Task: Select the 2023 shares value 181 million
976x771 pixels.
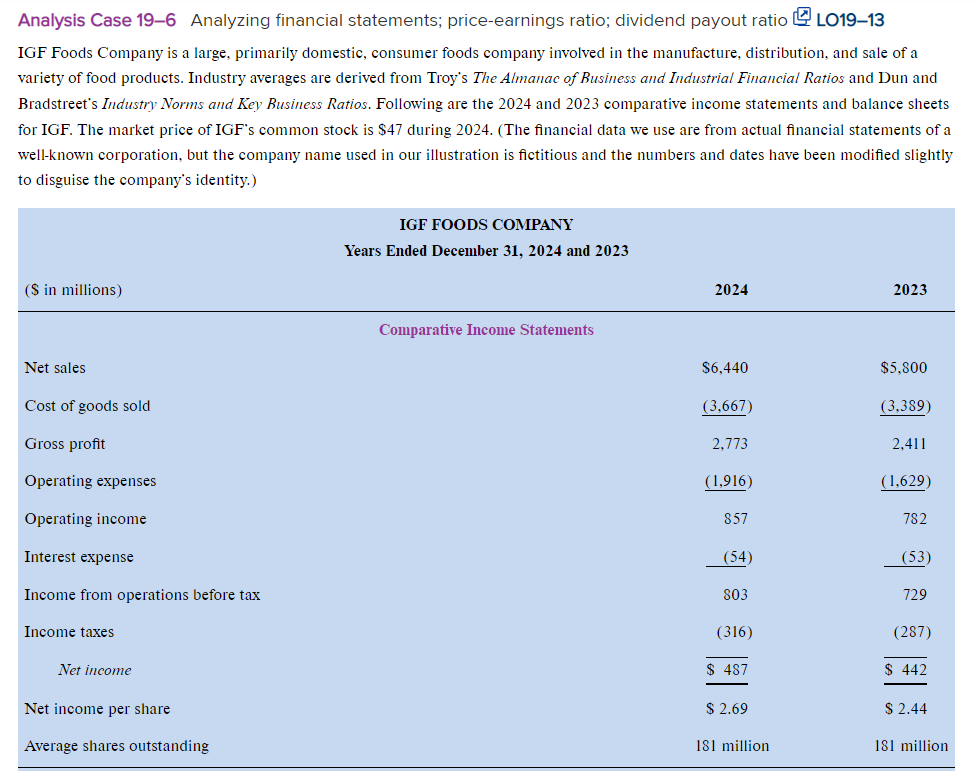Action: pyautogui.click(x=911, y=746)
